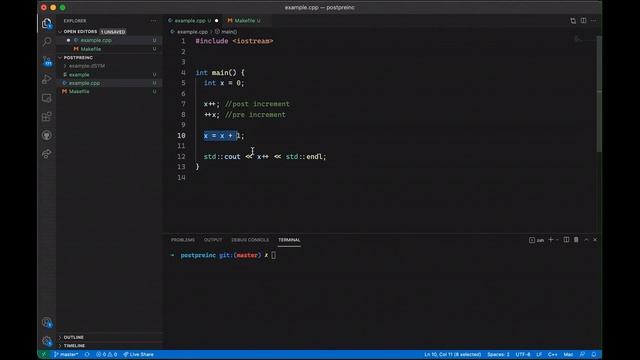The width and height of the screenshot is (640, 360).
Task: Open the Remote Explorer view
Action: 47,98
